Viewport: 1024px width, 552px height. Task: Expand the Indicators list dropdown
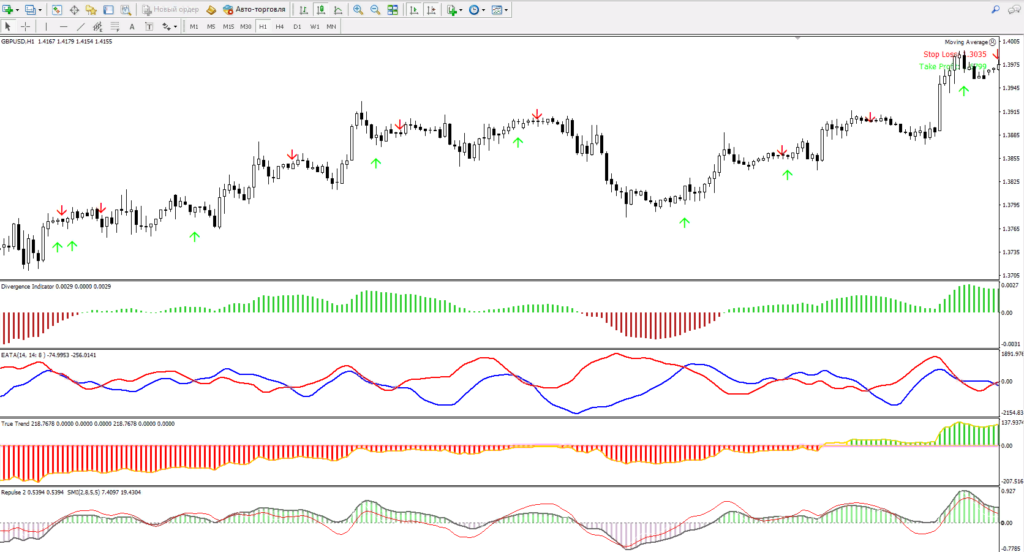(x=461, y=9)
